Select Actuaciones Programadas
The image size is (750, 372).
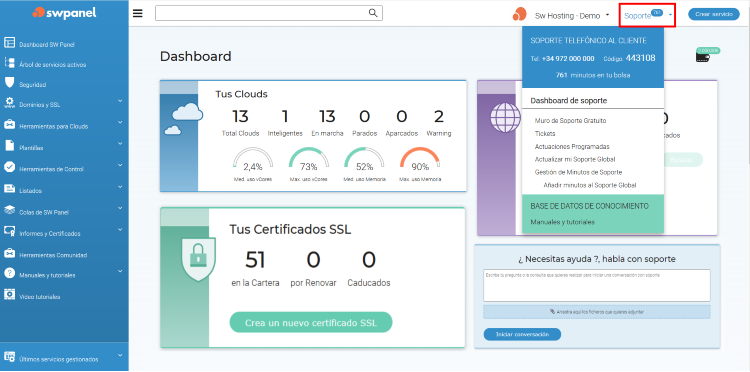click(x=572, y=147)
